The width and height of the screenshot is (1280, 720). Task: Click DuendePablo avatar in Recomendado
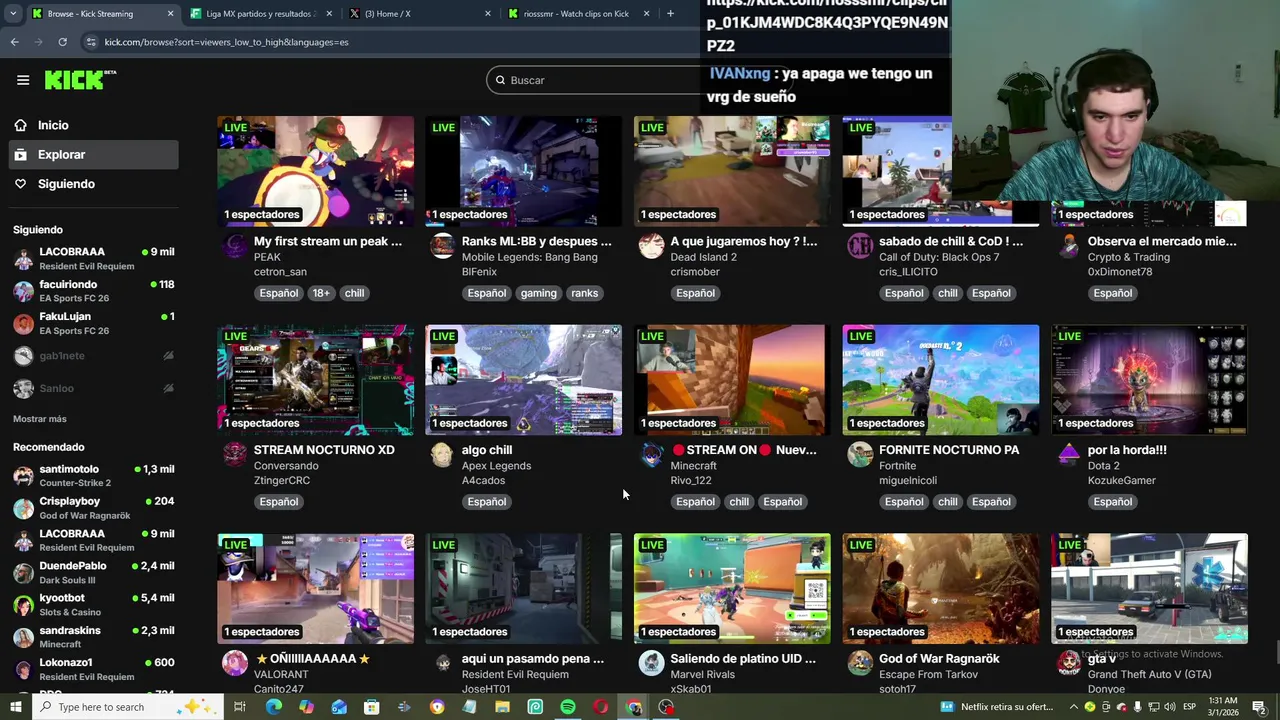(23, 573)
